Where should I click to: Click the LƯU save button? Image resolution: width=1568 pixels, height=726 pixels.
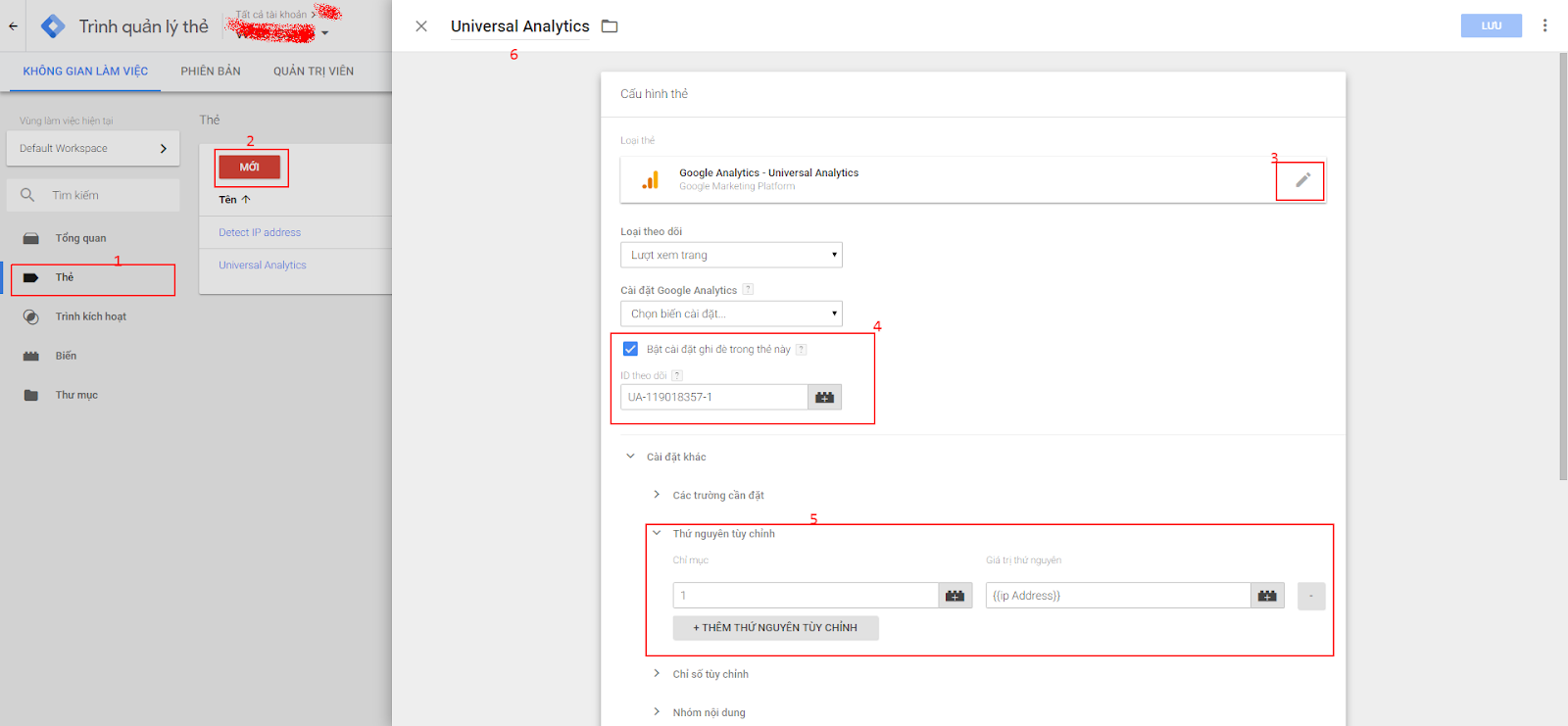pyautogui.click(x=1492, y=25)
